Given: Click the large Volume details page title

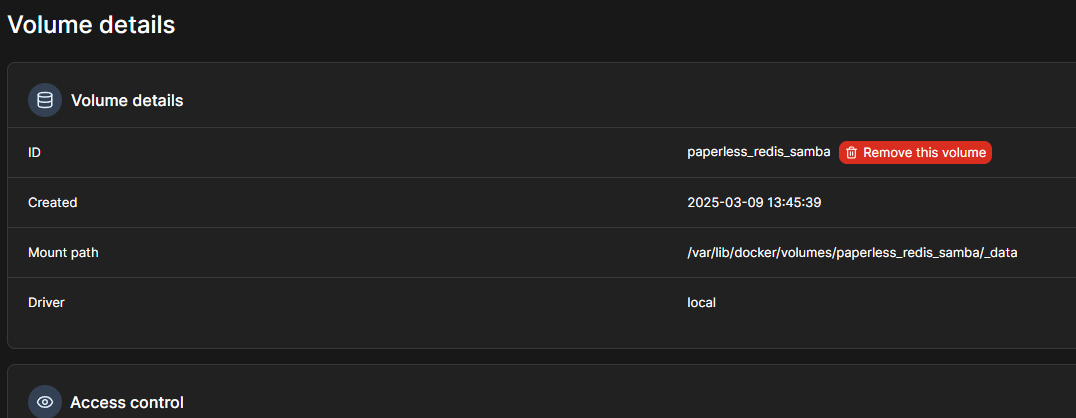Looking at the screenshot, I should pyautogui.click(x=91, y=25).
